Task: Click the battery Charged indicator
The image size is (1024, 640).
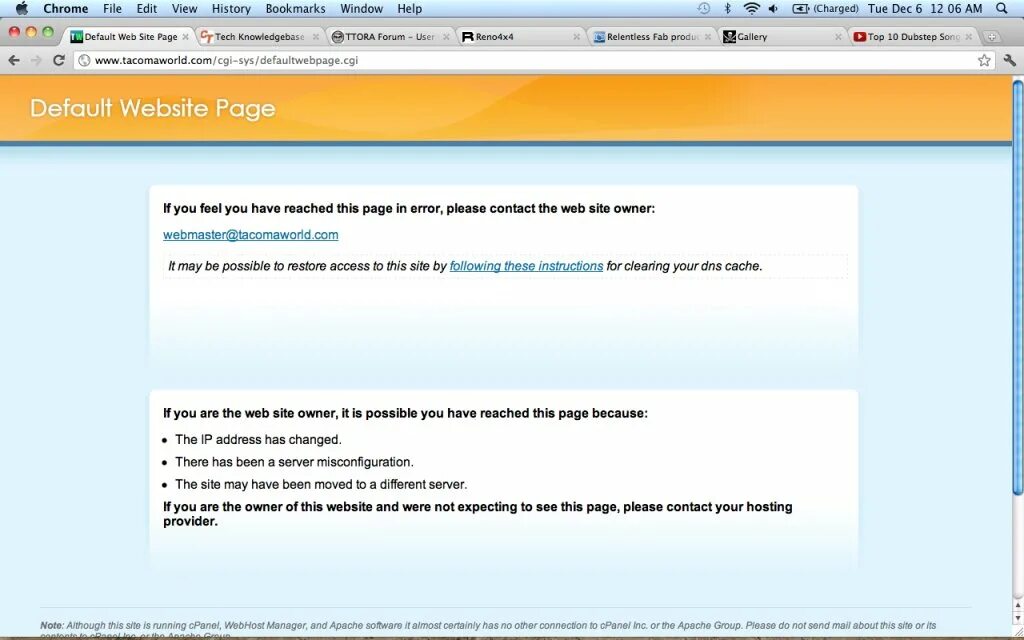Action: pyautogui.click(x=825, y=8)
